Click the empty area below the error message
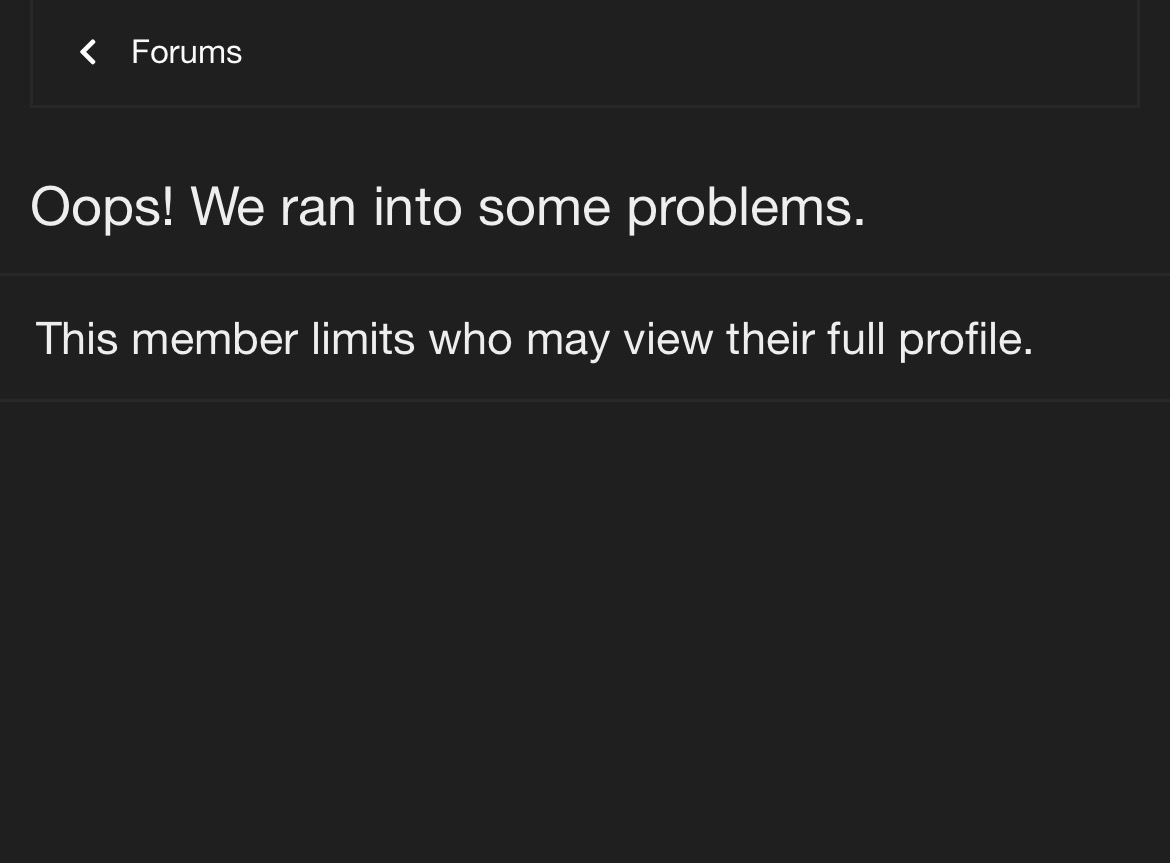 click(x=585, y=630)
